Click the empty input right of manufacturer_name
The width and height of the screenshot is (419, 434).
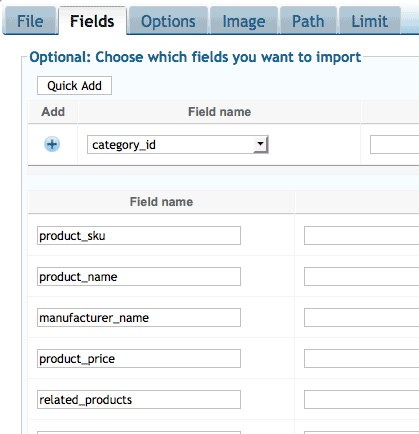coord(361,318)
